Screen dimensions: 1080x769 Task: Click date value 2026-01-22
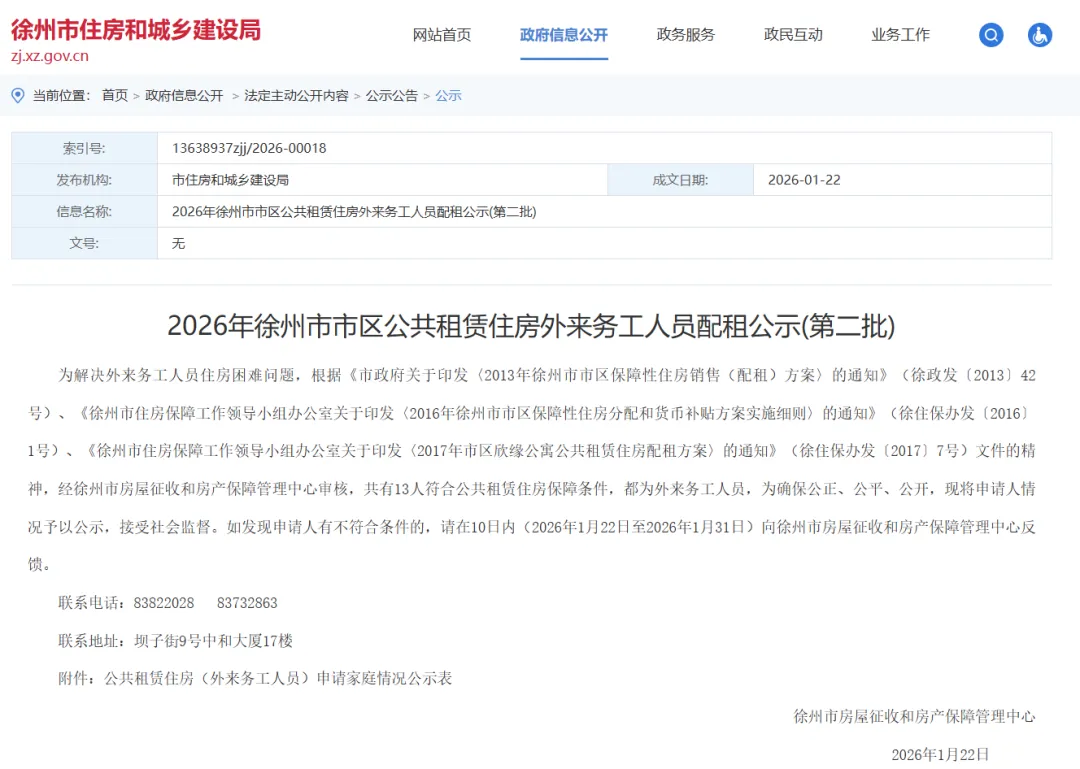(x=804, y=180)
